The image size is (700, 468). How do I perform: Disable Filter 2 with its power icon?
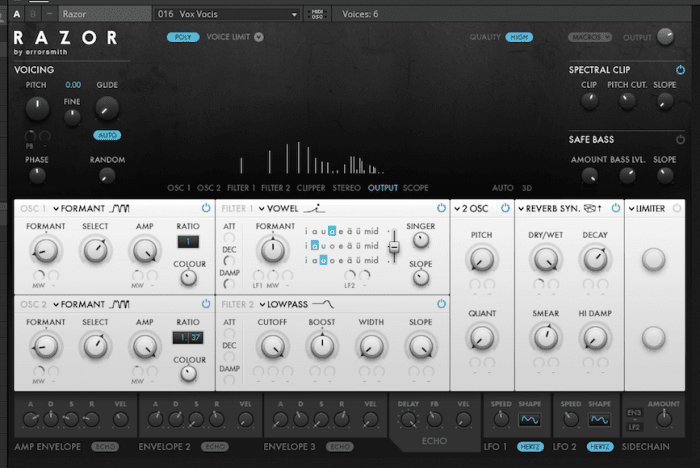click(x=441, y=304)
